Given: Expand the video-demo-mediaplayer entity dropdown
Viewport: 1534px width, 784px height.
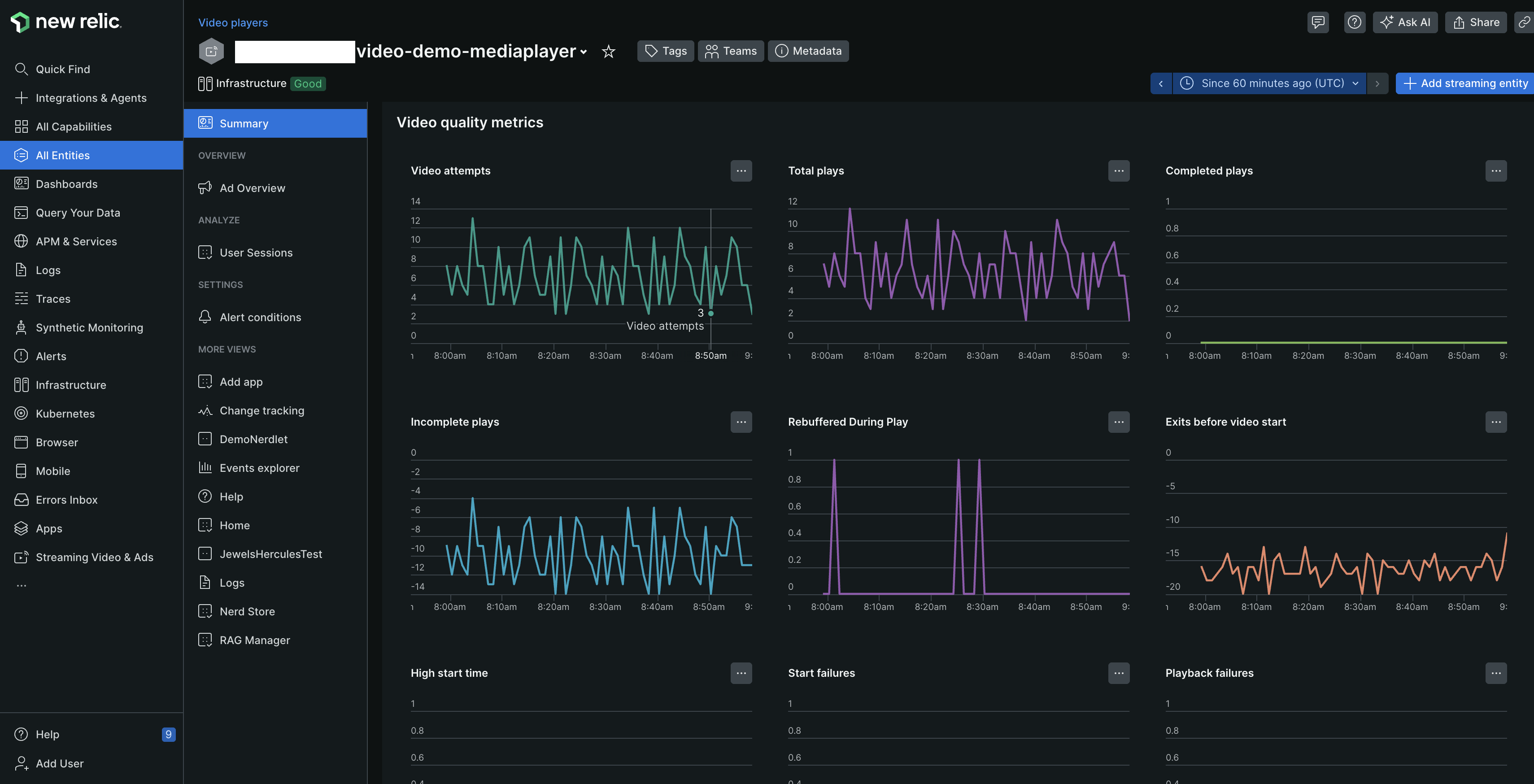Looking at the screenshot, I should pyautogui.click(x=584, y=52).
